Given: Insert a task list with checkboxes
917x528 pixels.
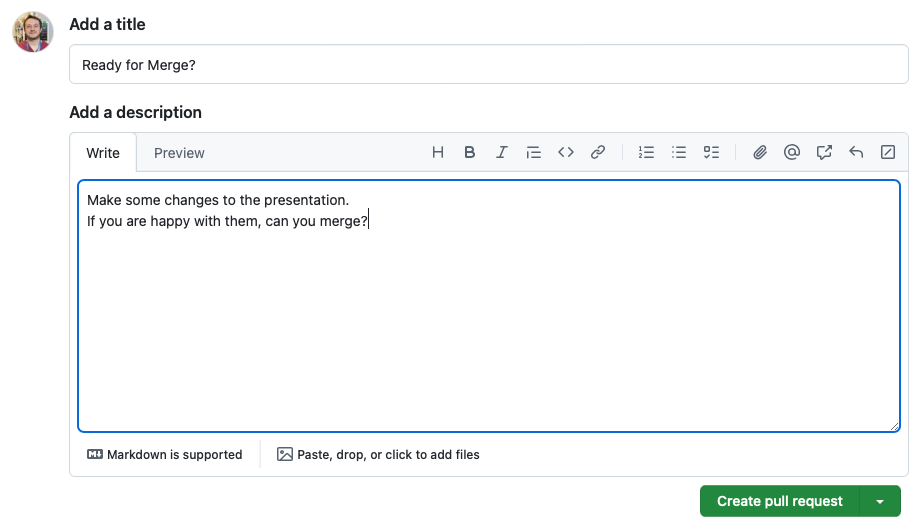Looking at the screenshot, I should tap(711, 153).
